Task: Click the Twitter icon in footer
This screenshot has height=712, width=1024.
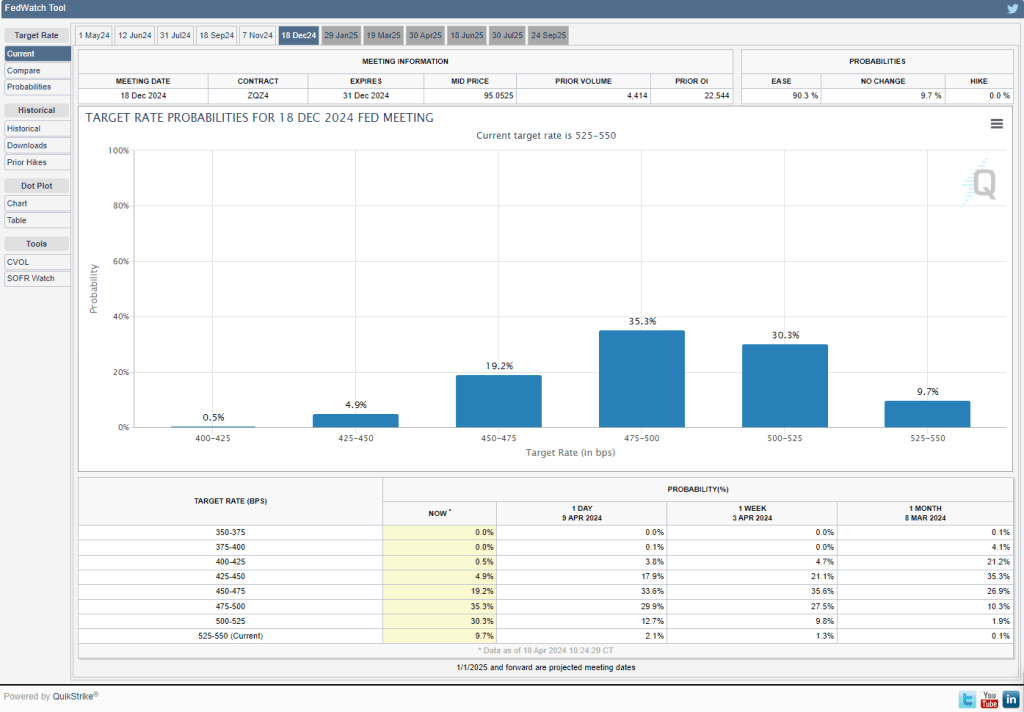Action: pos(967,699)
